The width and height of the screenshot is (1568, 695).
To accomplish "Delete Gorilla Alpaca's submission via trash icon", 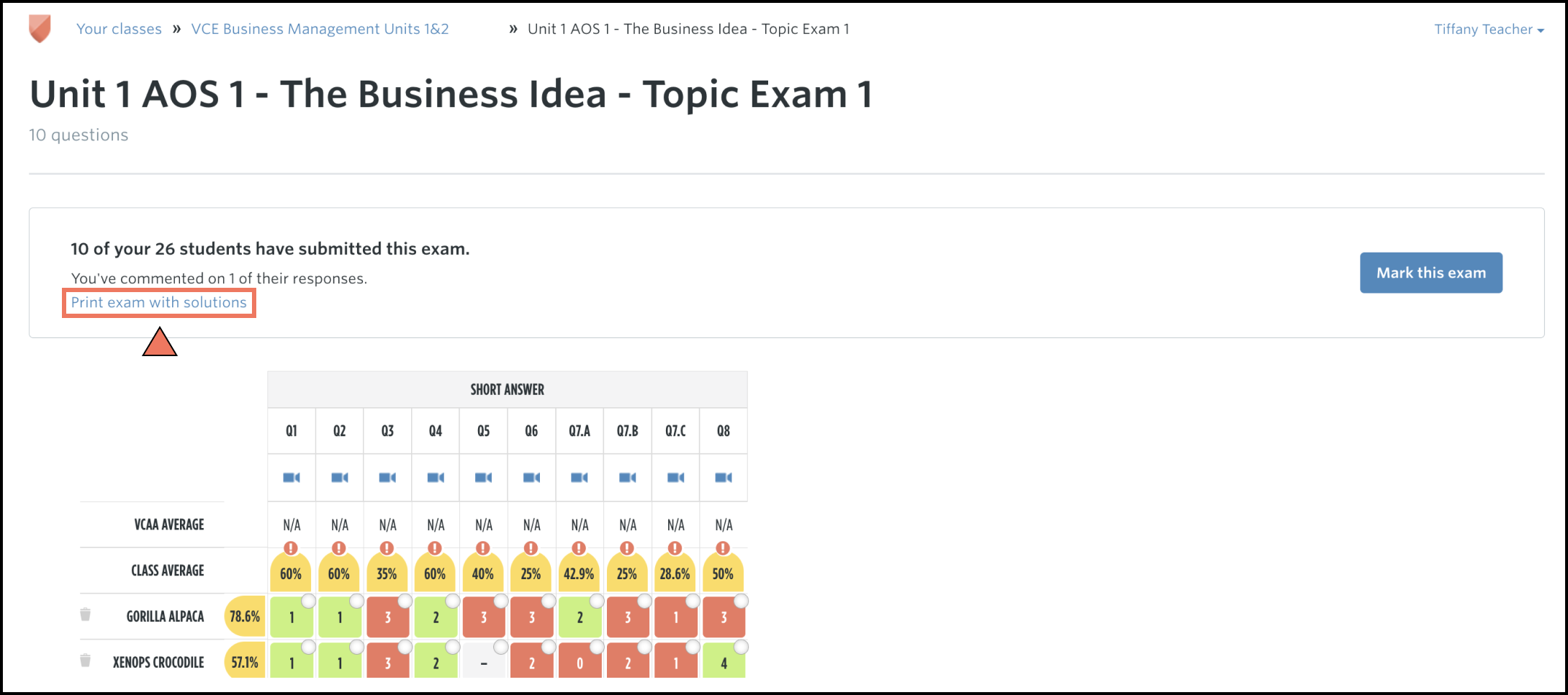I will click(x=85, y=614).
